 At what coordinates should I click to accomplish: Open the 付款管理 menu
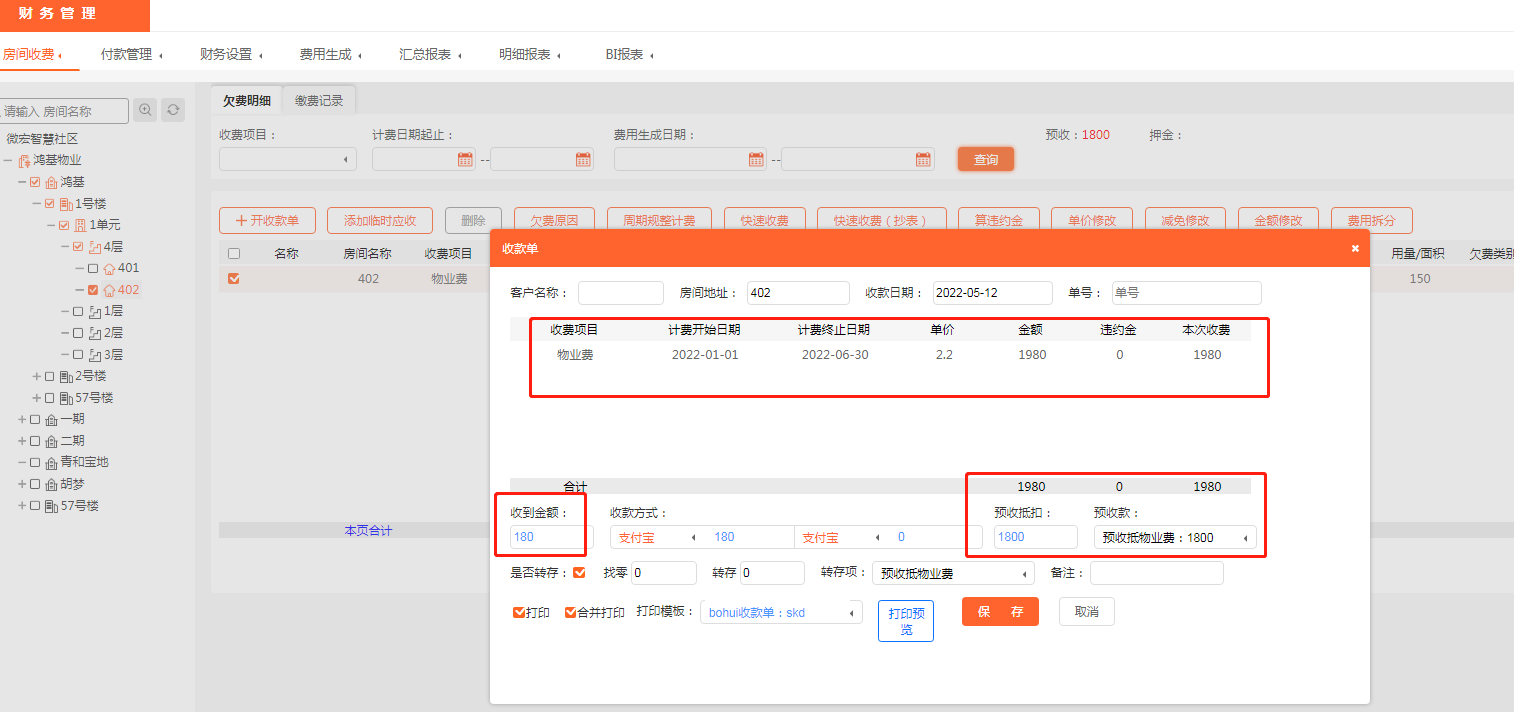click(x=131, y=55)
